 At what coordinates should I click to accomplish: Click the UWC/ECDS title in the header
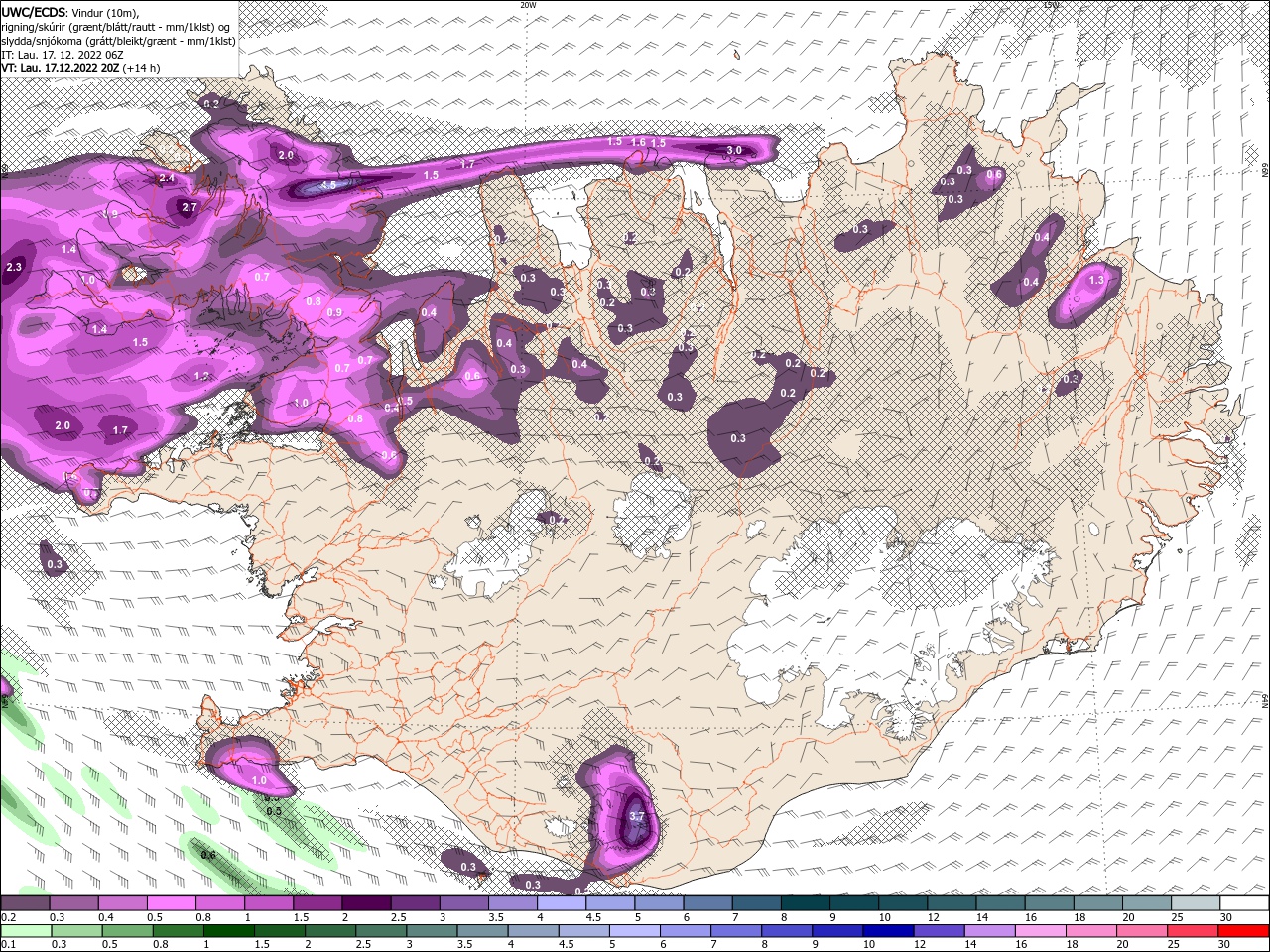34,12
